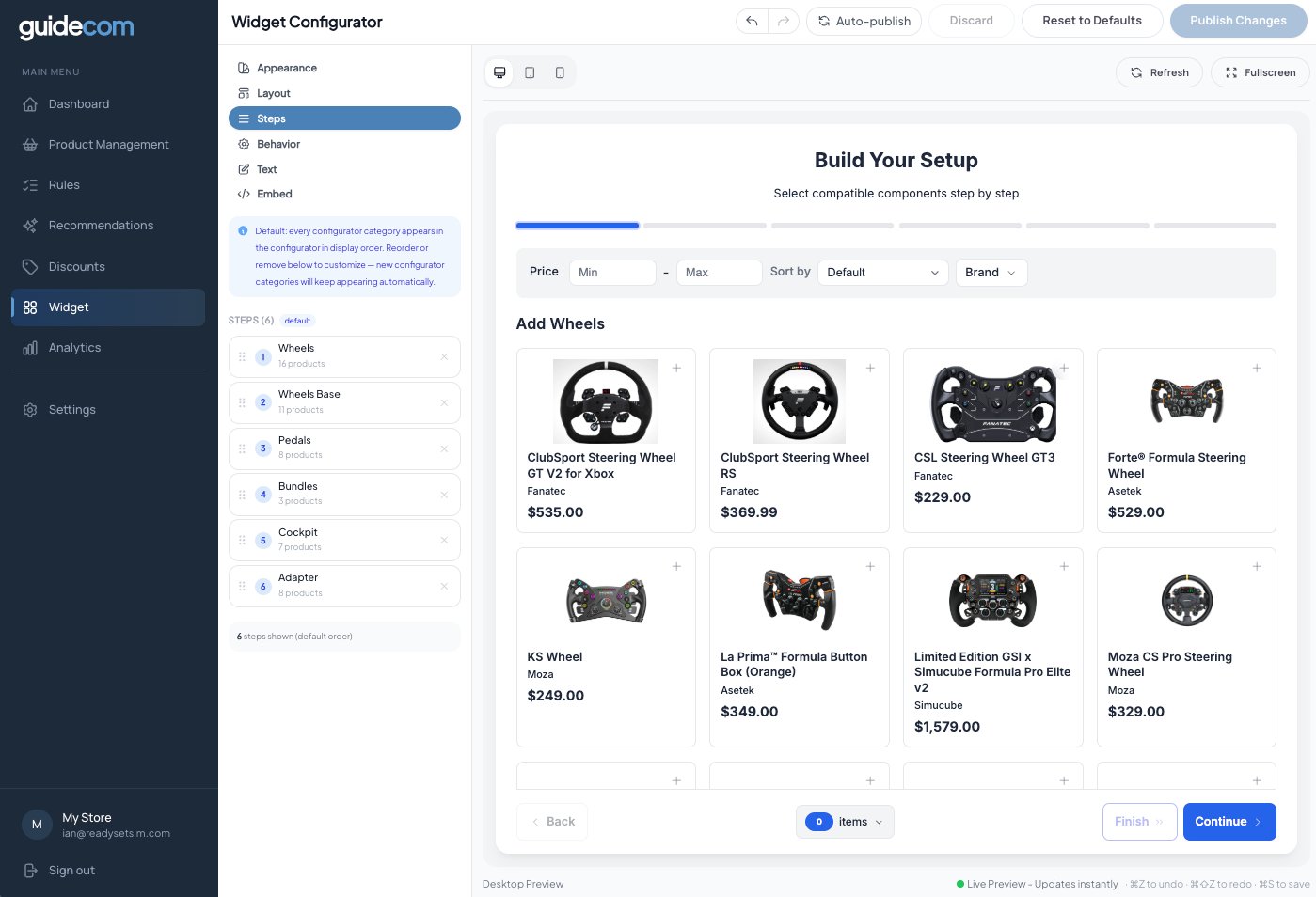This screenshot has width=1316, height=897.
Task: Remove the Cockpit step
Action: coord(444,541)
